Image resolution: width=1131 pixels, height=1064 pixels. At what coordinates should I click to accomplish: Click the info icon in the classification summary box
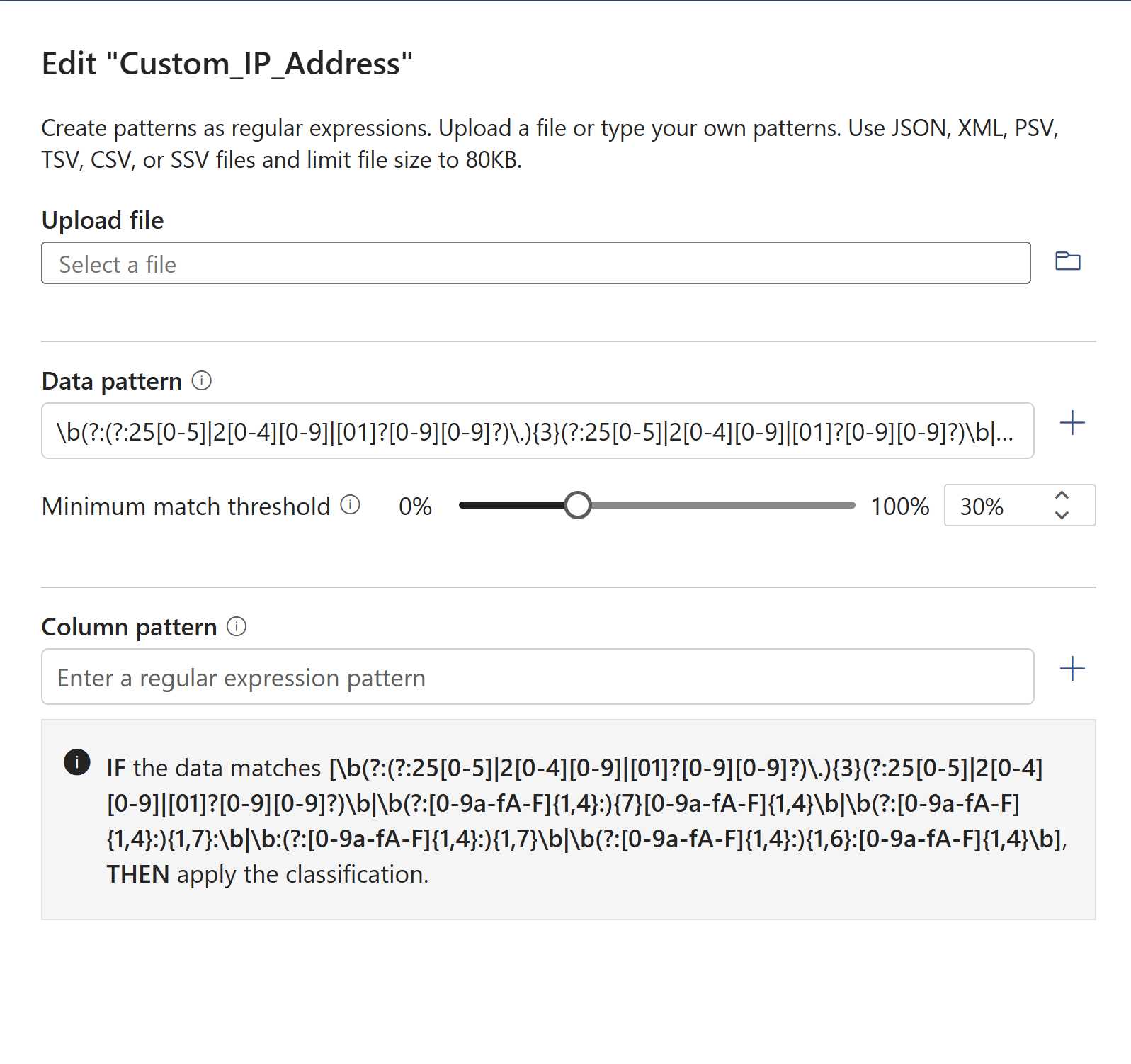click(x=78, y=763)
